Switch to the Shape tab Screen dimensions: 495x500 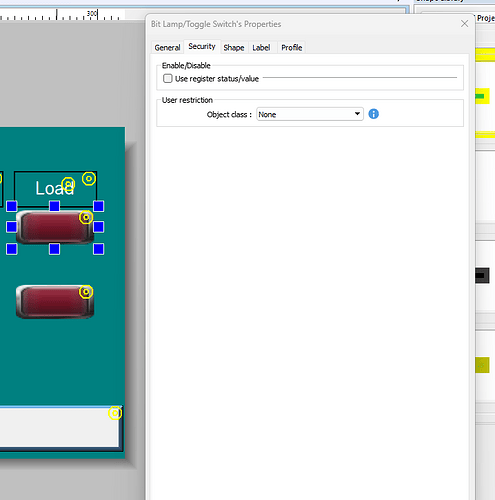click(x=234, y=48)
